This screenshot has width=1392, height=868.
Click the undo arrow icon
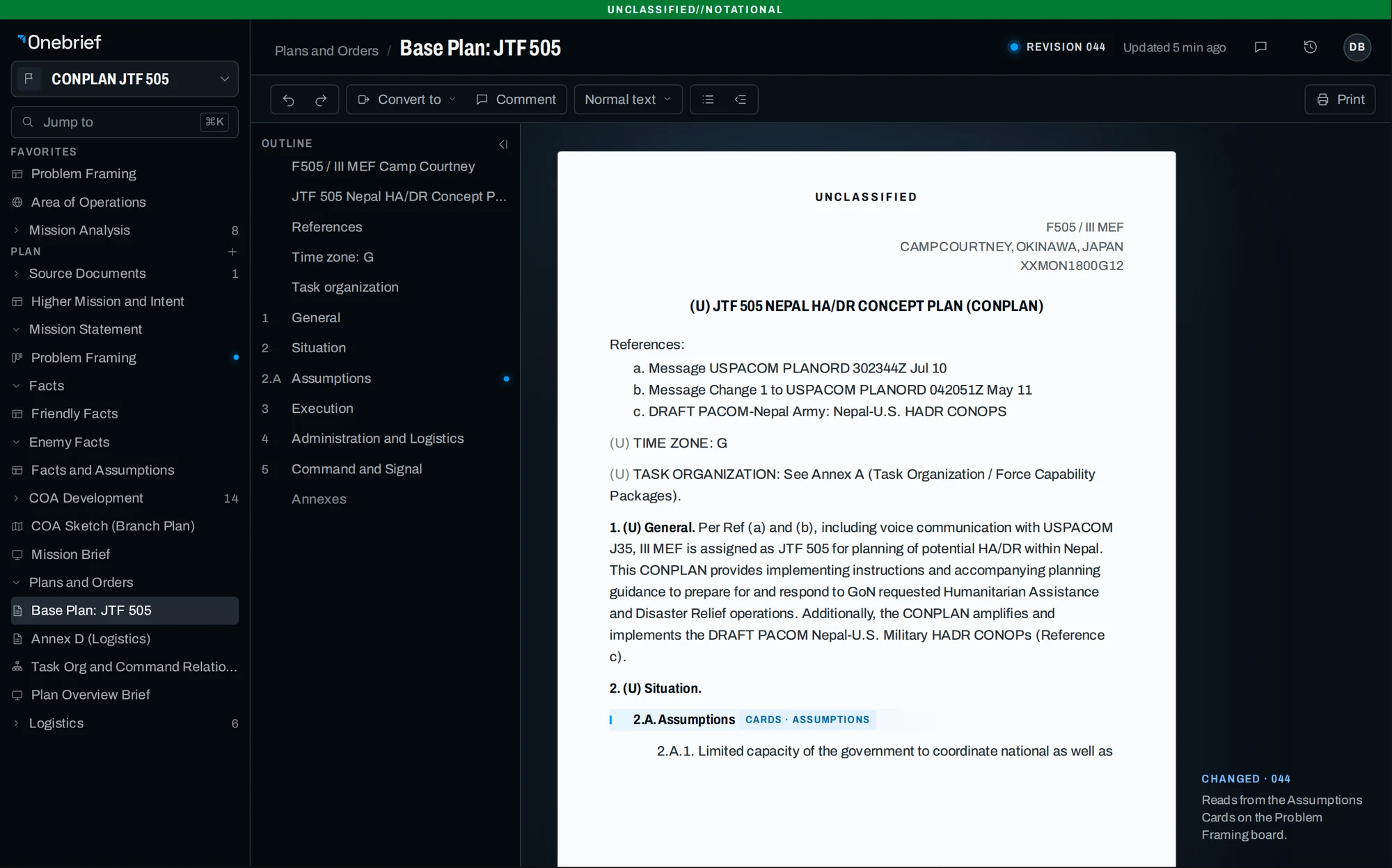[288, 100]
